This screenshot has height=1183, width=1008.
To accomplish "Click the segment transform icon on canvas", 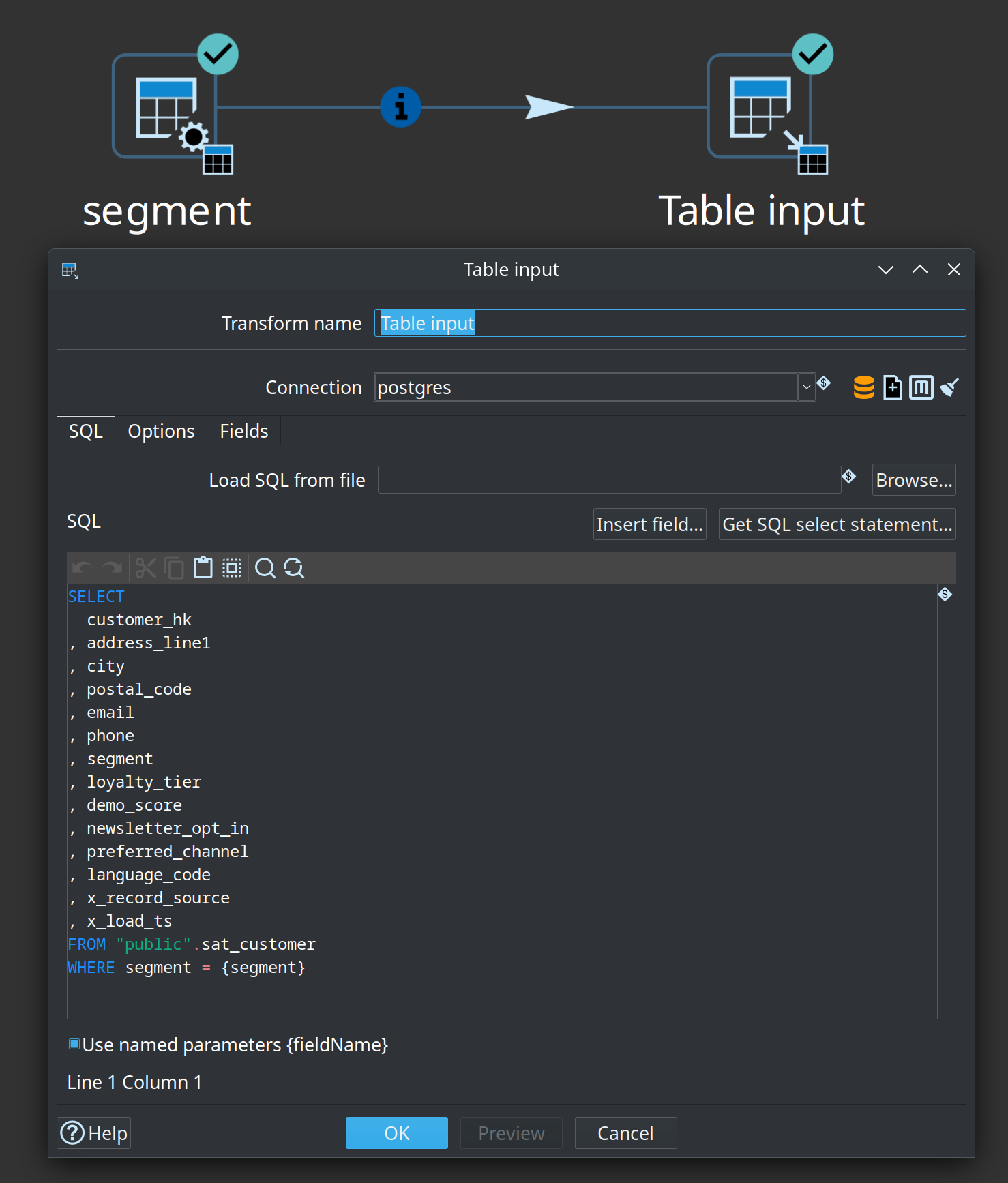I will 164,106.
